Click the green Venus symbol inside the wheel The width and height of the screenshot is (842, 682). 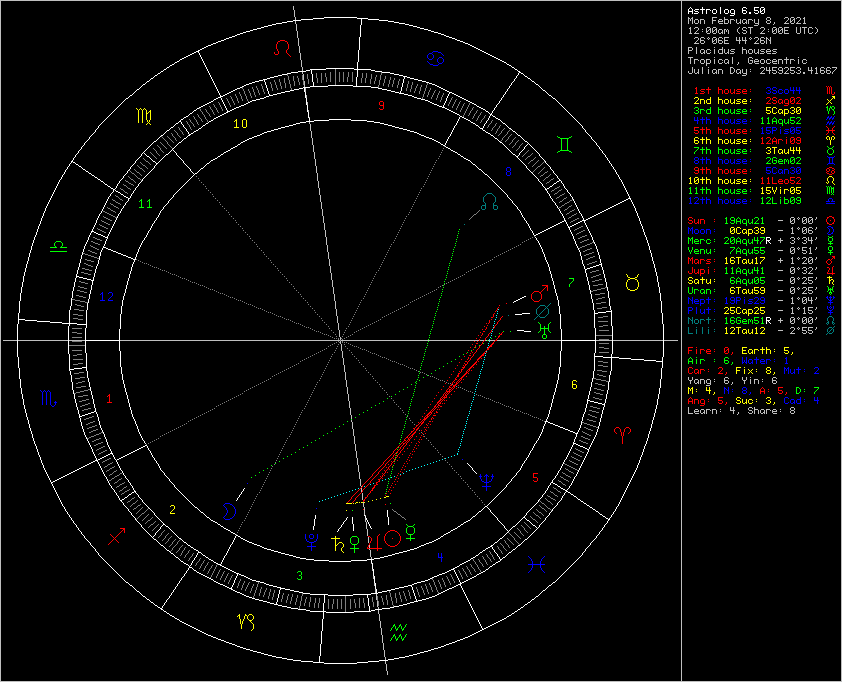click(354, 543)
